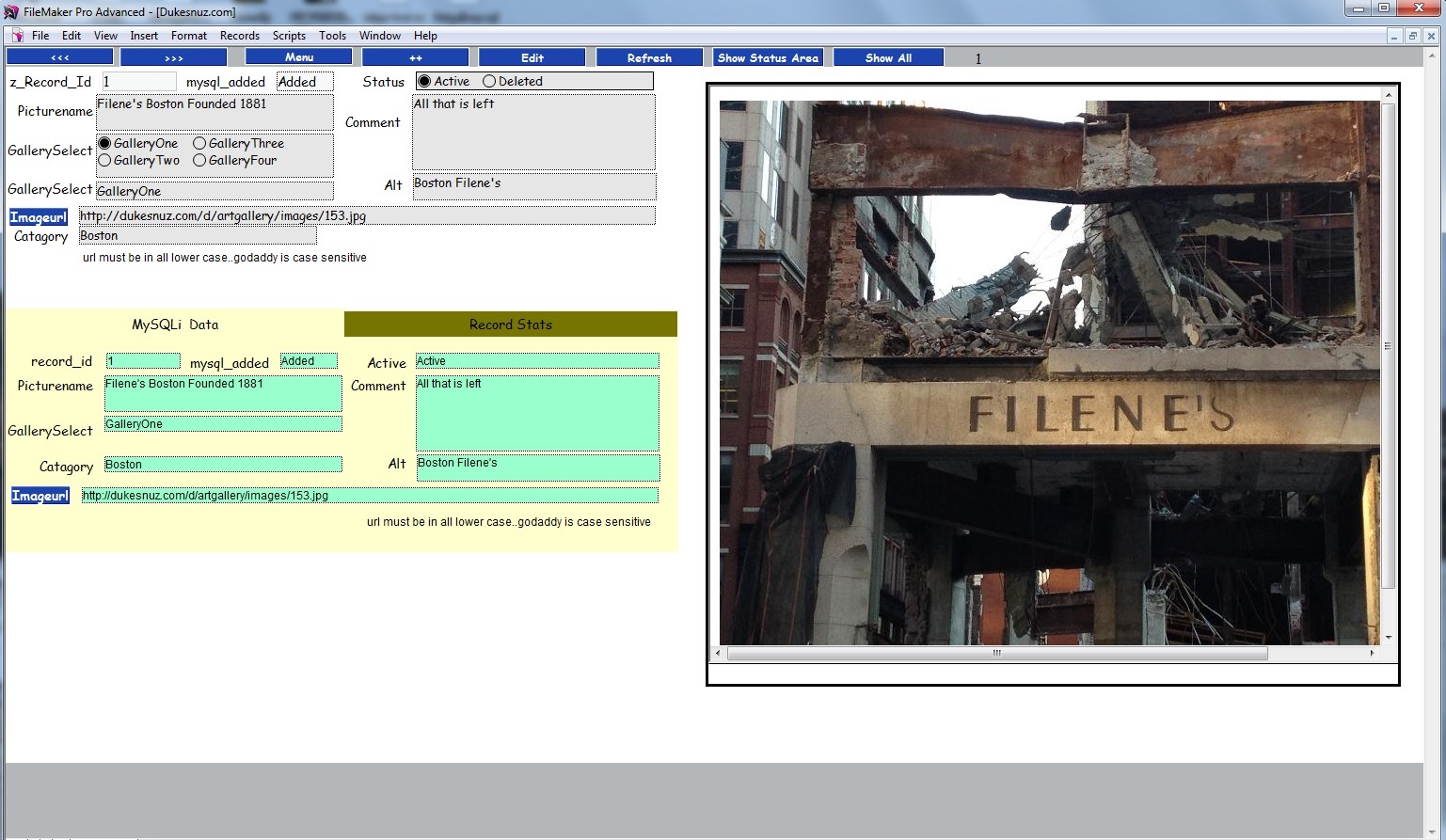Image resolution: width=1446 pixels, height=840 pixels.
Task: Click the green Active field
Action: (x=537, y=361)
